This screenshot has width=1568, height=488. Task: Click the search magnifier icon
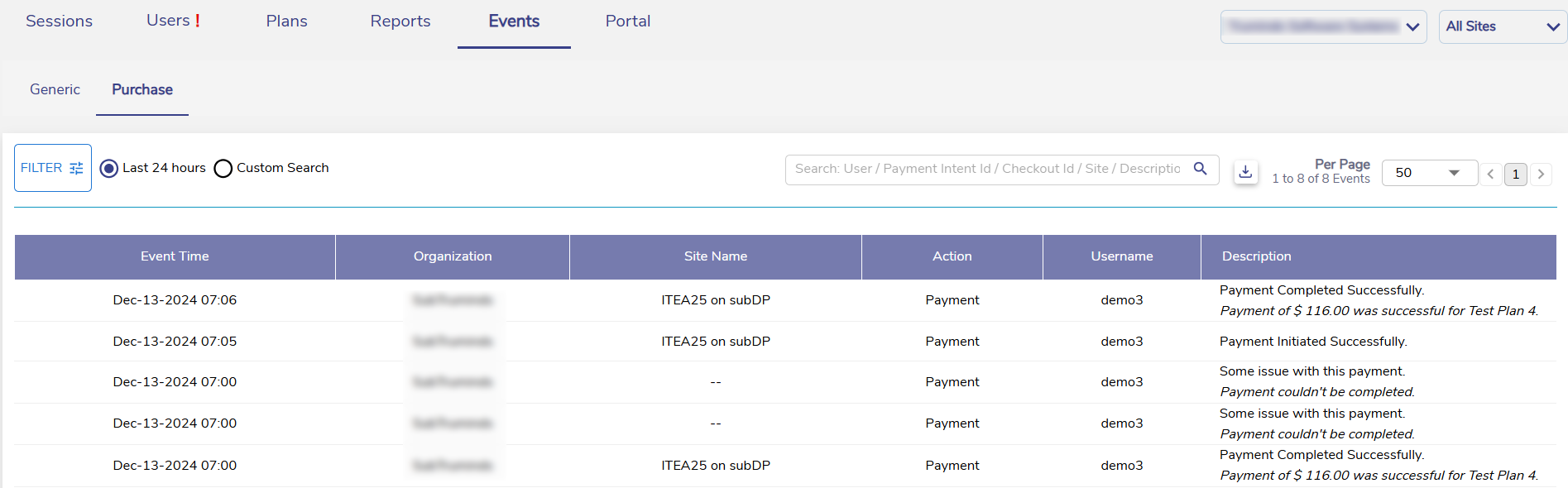pos(1200,169)
